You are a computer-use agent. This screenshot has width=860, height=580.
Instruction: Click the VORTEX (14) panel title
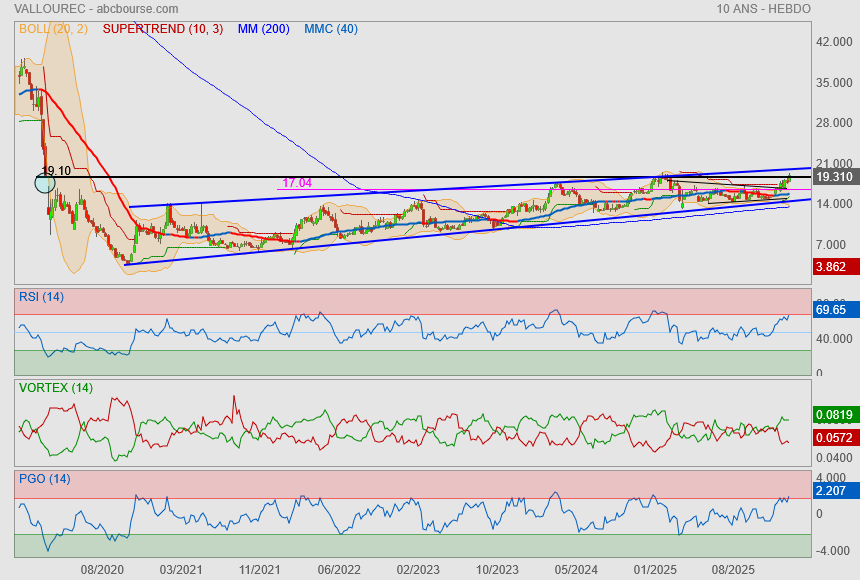pyautogui.click(x=56, y=387)
